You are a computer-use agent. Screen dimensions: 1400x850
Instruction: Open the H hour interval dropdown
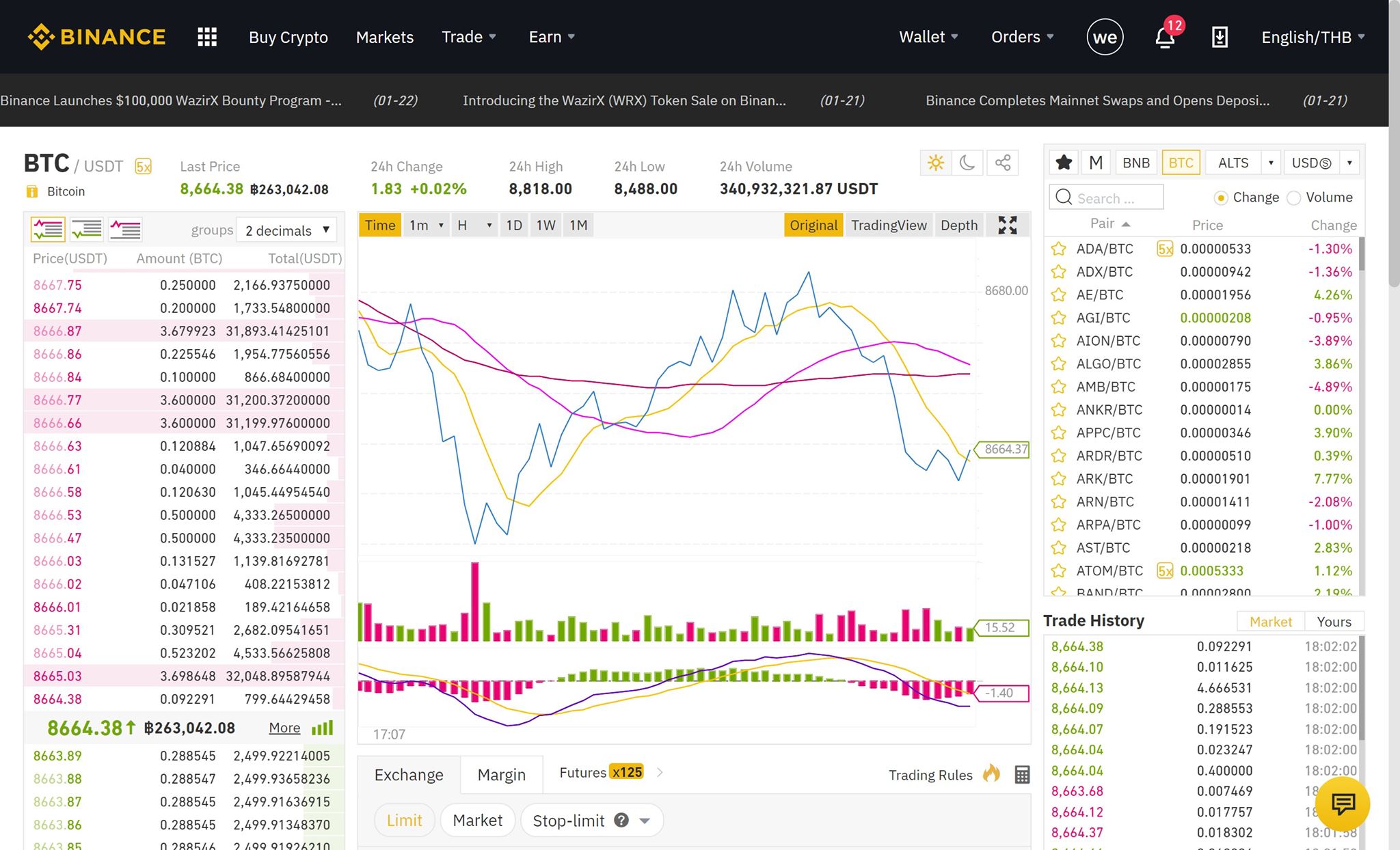click(x=474, y=225)
